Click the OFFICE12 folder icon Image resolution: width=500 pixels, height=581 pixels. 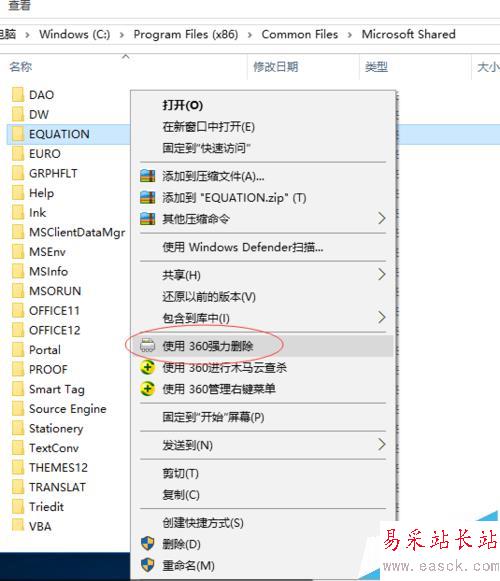18,331
